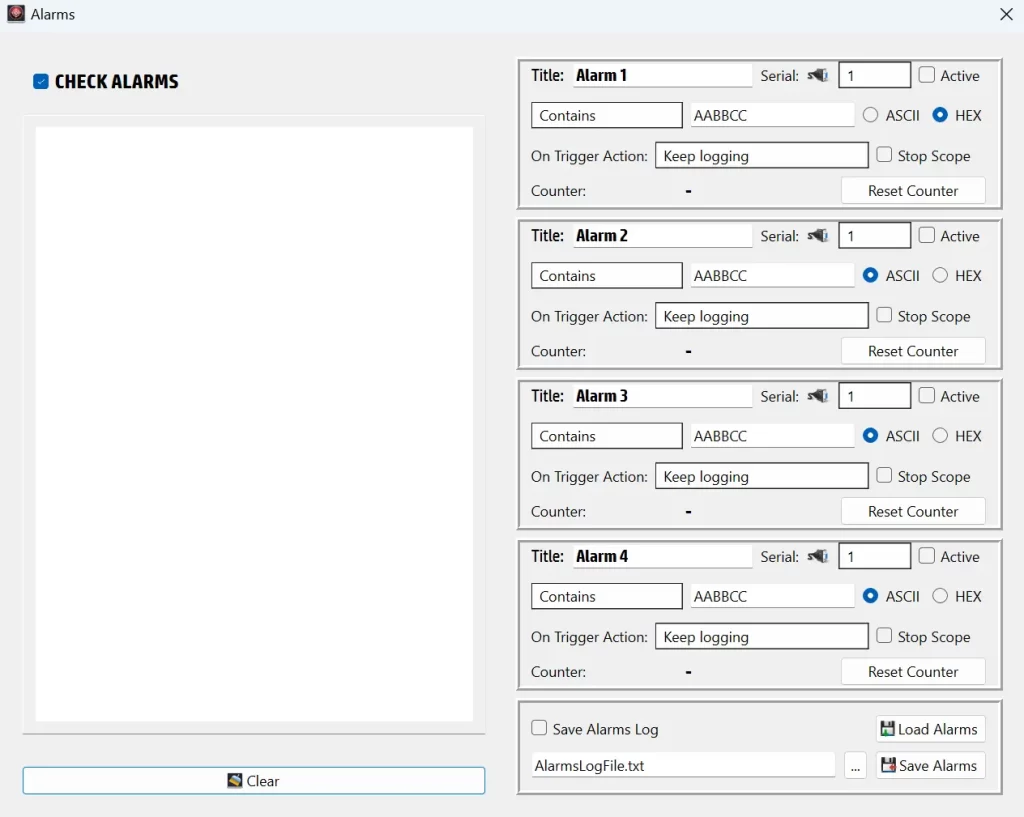Reset the counter for Alarm 2
The width and height of the screenshot is (1024, 817).
pos(913,351)
